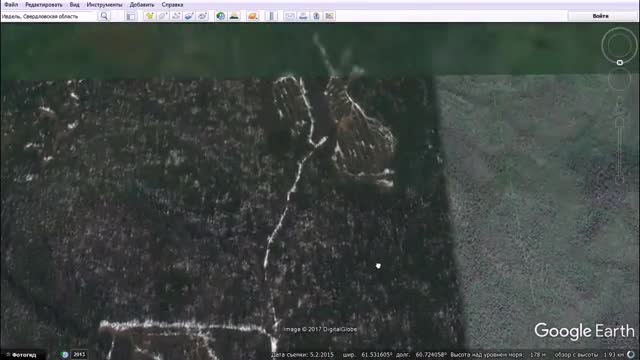
Task: Click the record tour icon
Action: tap(203, 16)
